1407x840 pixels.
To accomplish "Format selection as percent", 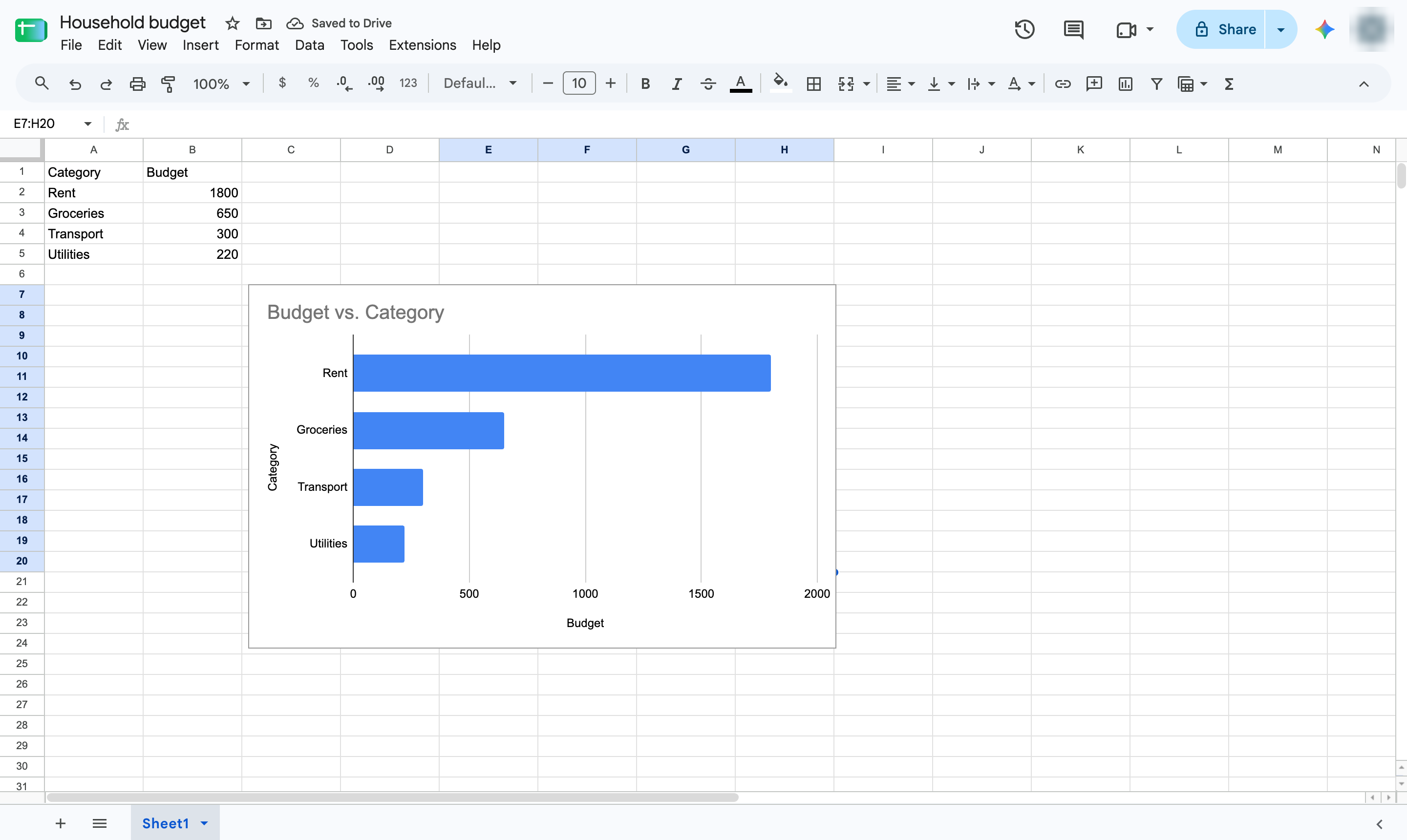I will [313, 84].
